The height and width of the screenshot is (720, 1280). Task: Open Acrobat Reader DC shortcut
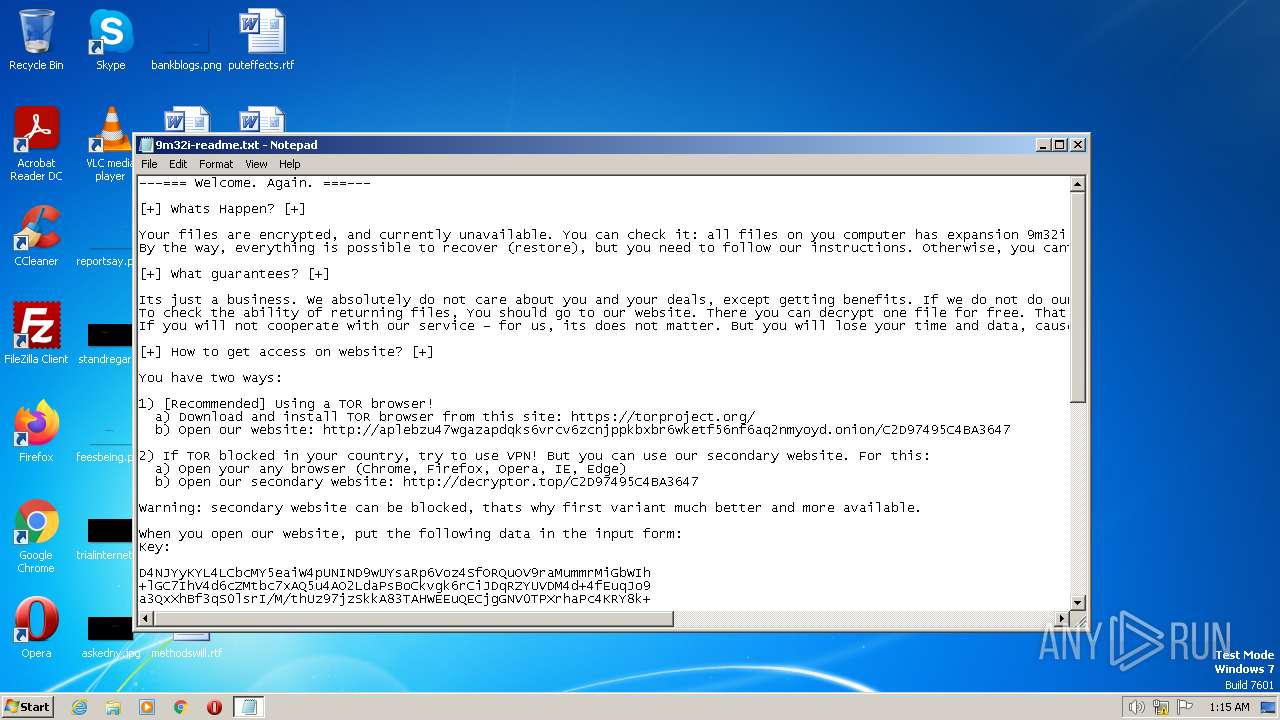click(x=36, y=144)
